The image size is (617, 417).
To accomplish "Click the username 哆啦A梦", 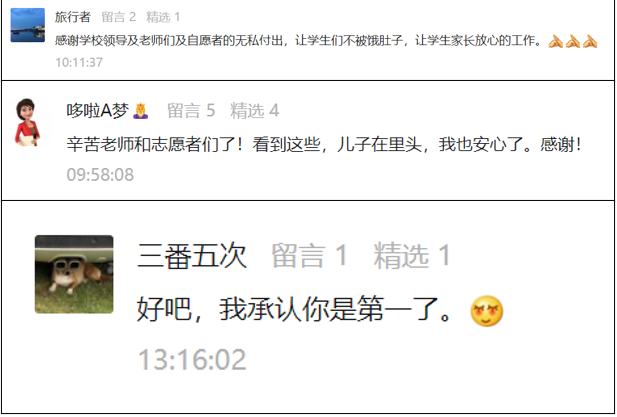I will [x=98, y=111].
